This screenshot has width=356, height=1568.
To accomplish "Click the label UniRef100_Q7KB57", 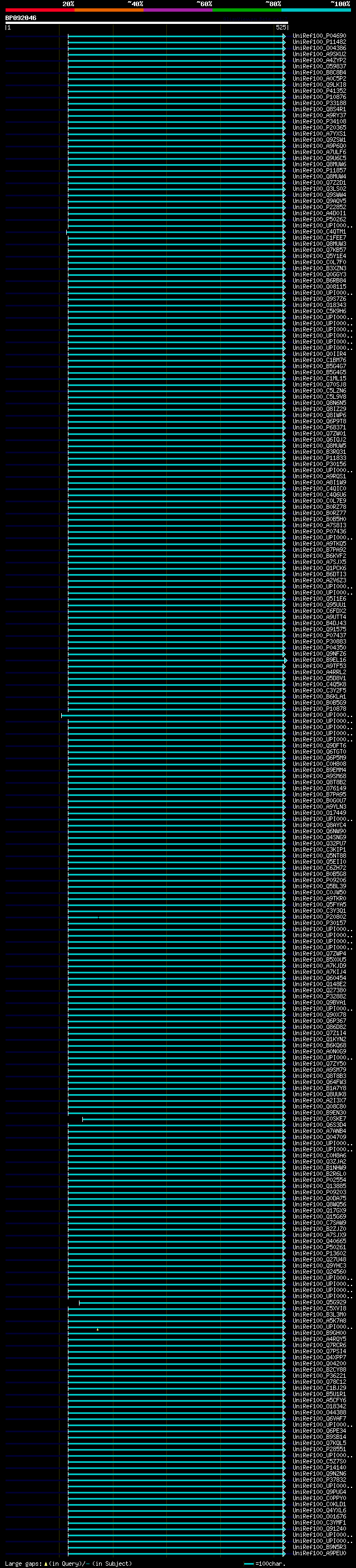I will 319,250.
